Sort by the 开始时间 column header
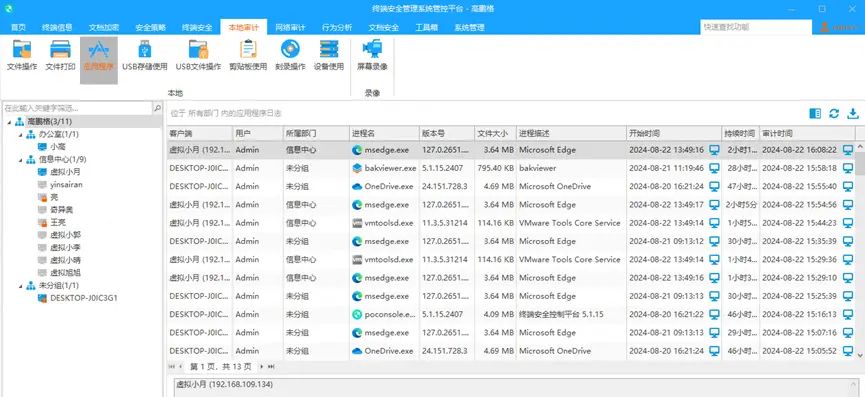865x397 pixels. tap(674, 133)
